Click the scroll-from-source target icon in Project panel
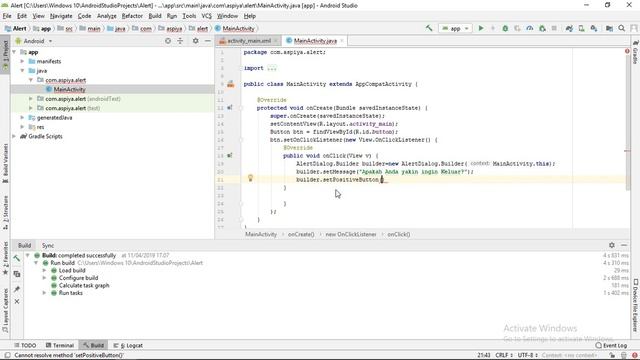The height and width of the screenshot is (360, 640). click(x=168, y=41)
